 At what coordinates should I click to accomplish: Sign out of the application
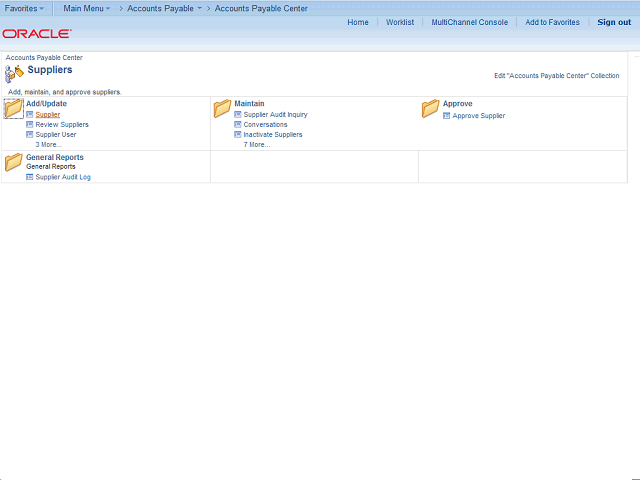tap(614, 22)
